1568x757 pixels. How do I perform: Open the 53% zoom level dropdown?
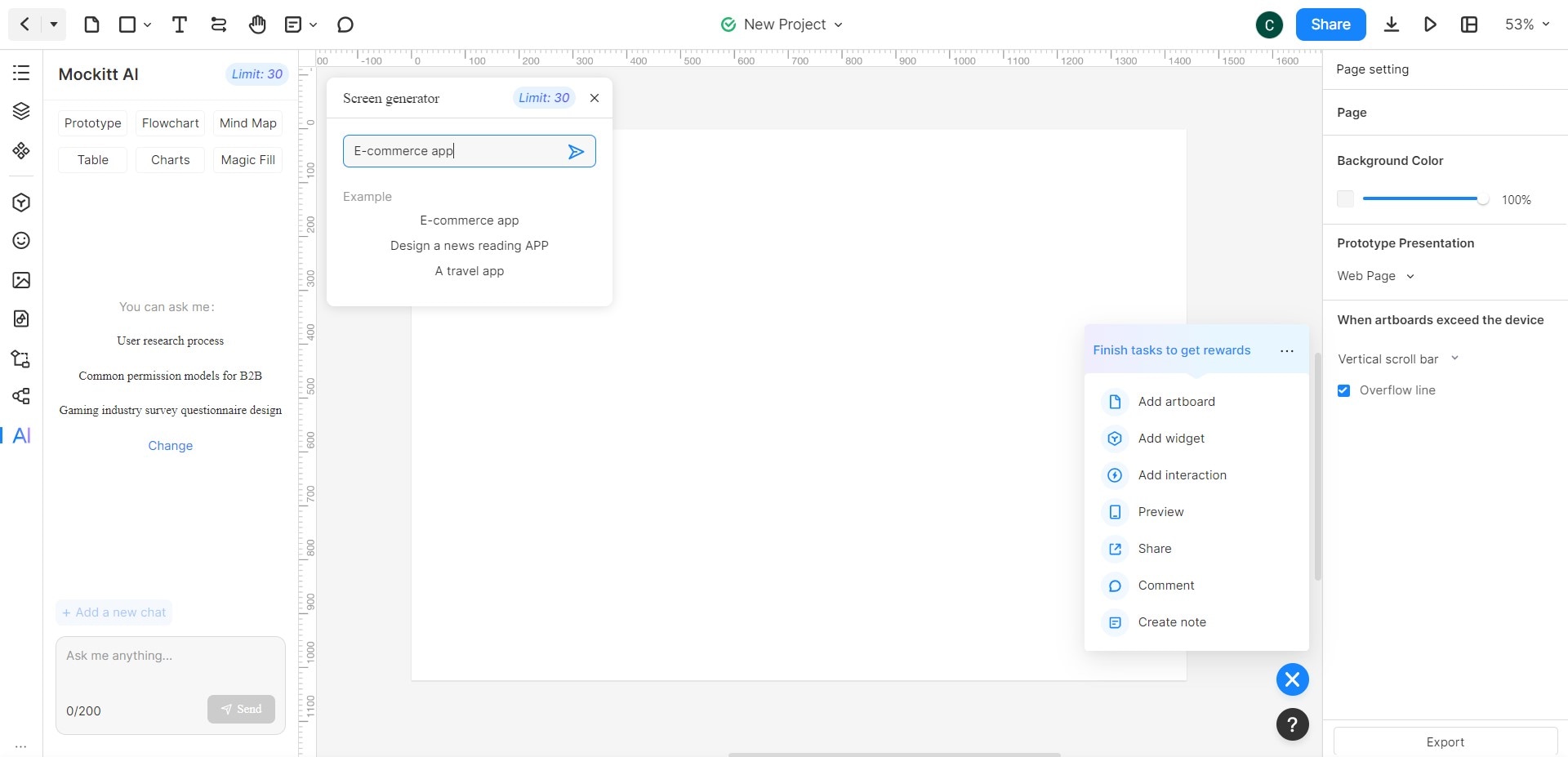tap(1527, 24)
